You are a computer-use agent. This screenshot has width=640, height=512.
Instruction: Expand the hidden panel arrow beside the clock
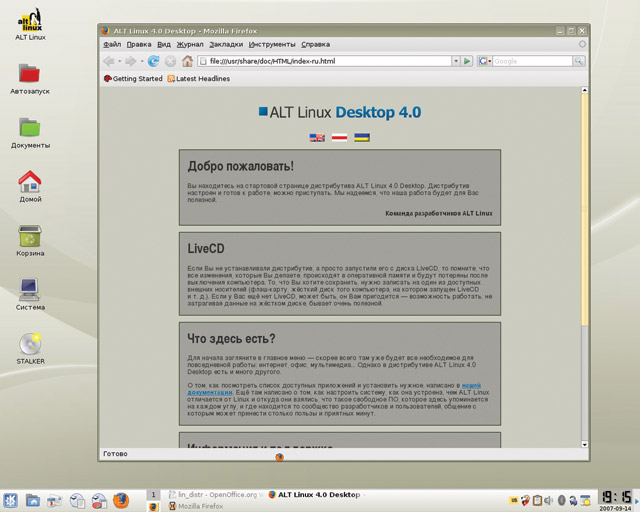pyautogui.click(x=636, y=500)
